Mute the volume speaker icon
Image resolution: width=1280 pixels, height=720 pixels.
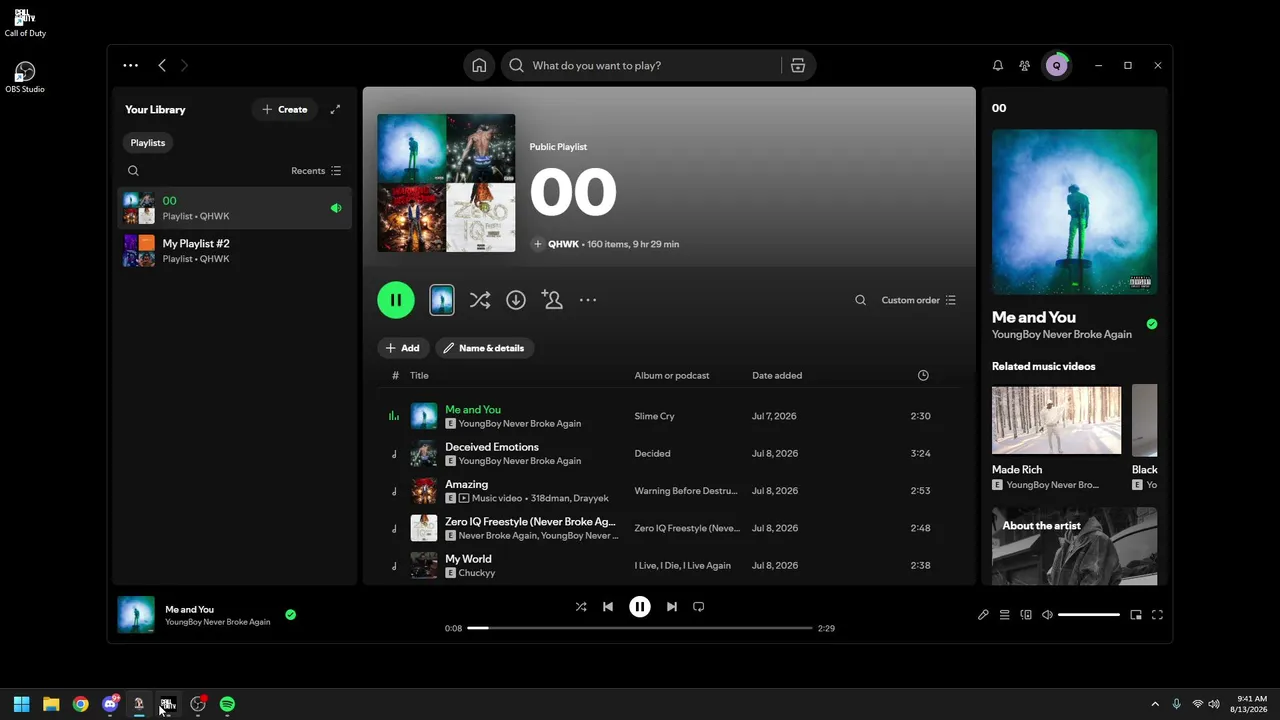click(x=1047, y=615)
